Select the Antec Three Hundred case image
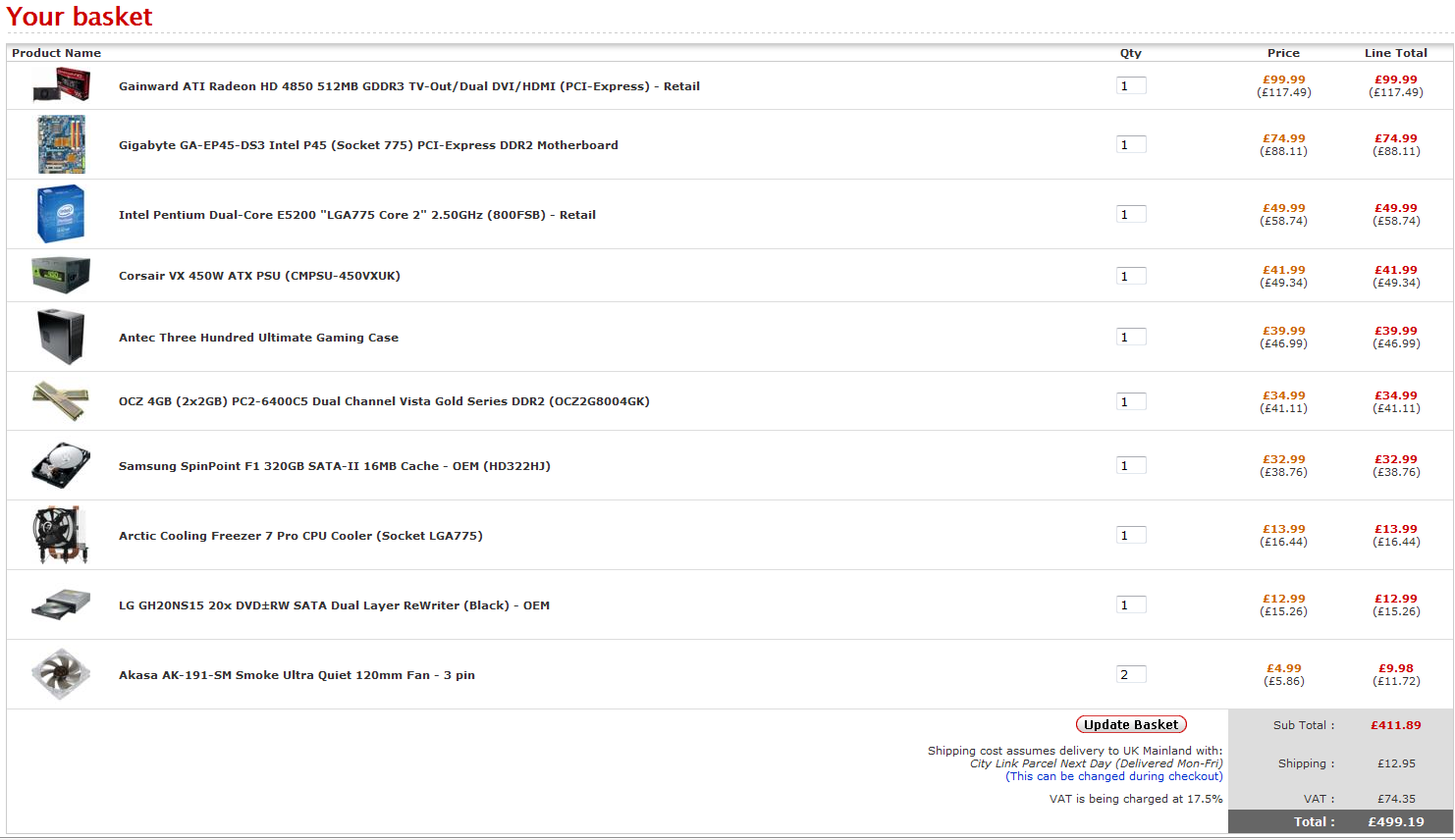The image size is (1455, 840). (x=61, y=337)
